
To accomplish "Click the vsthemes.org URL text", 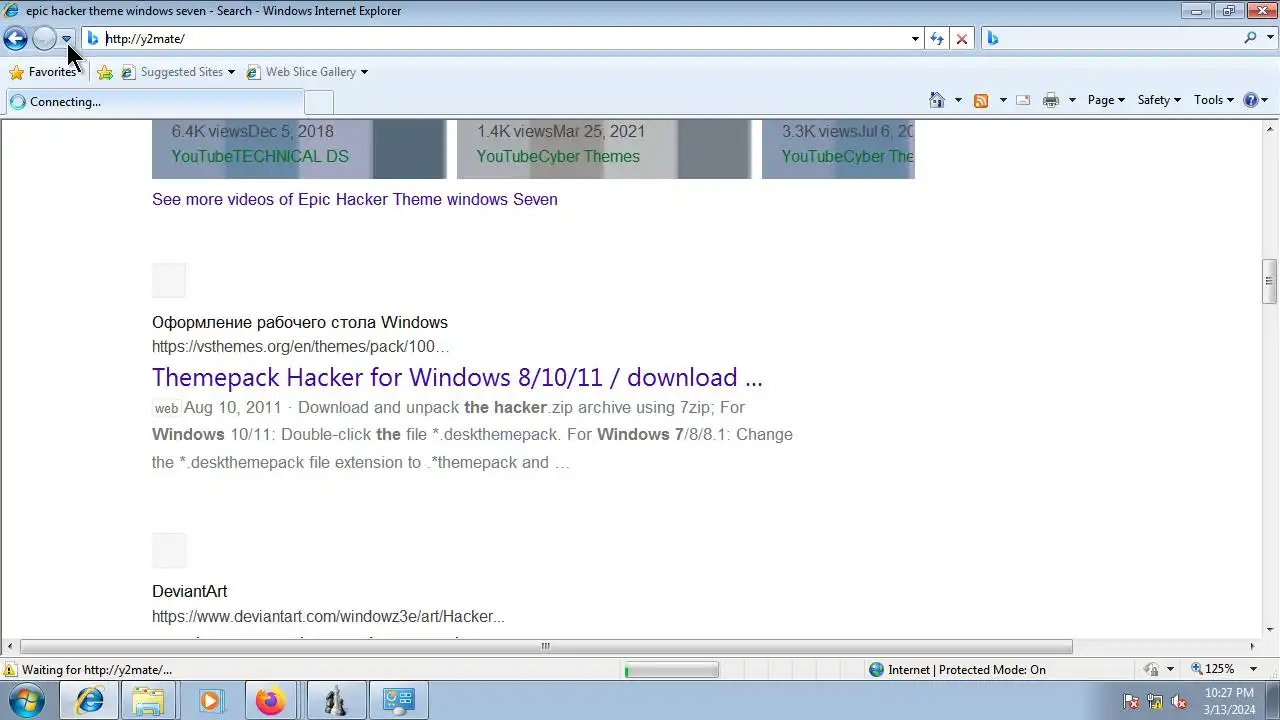I will point(300,346).
